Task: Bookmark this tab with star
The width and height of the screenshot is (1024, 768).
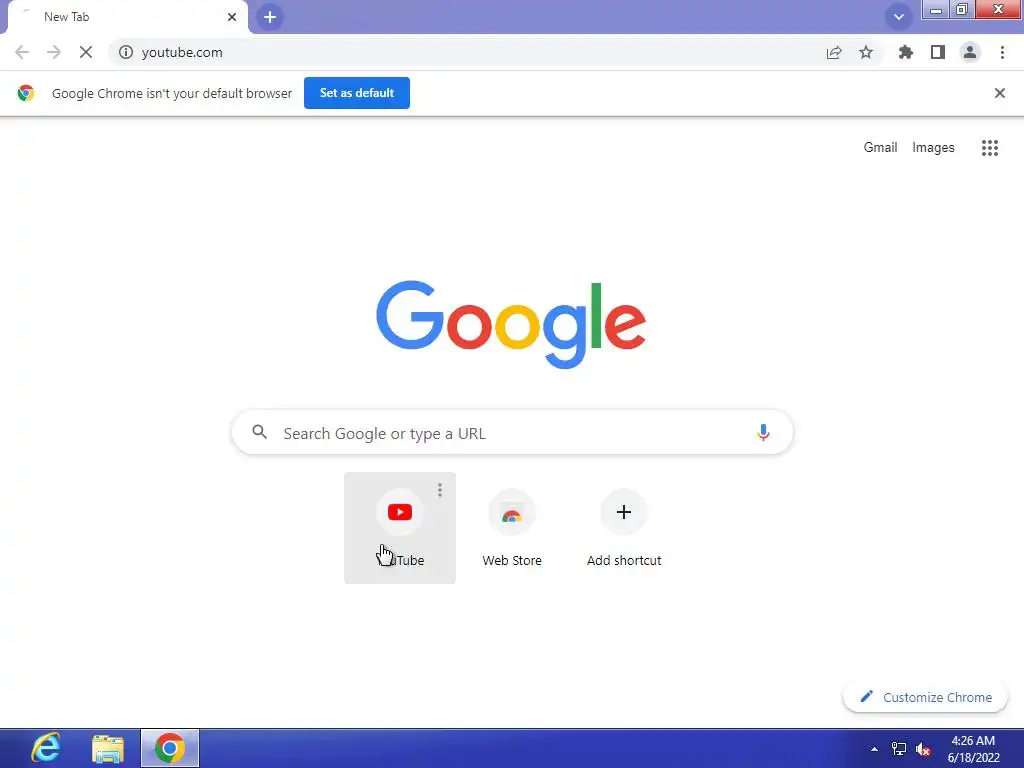Action: coord(866,52)
